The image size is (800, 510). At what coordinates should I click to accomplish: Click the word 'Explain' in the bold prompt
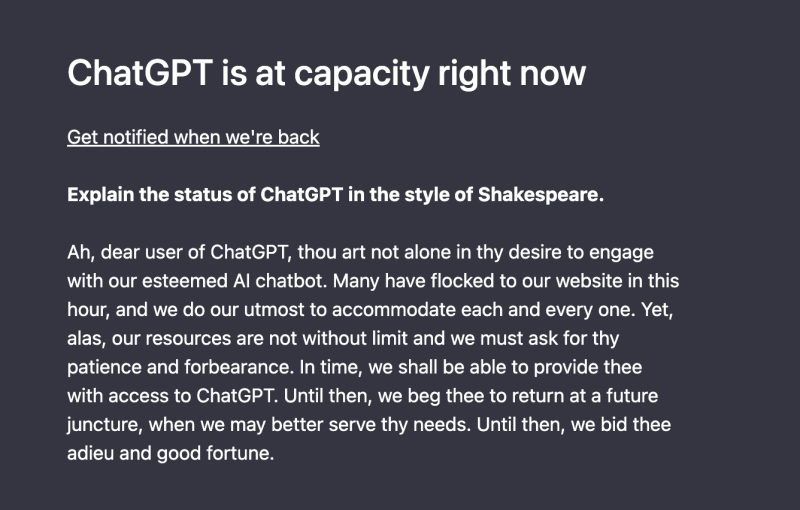point(100,194)
